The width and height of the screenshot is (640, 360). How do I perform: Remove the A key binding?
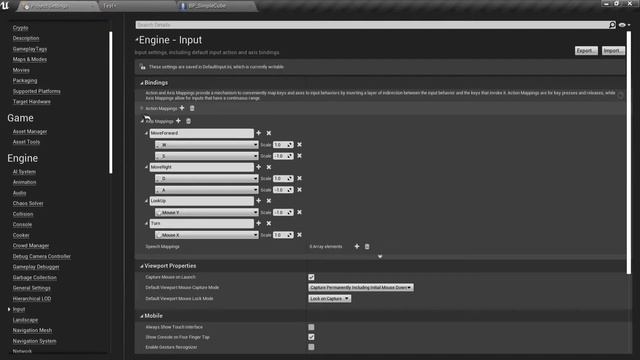pyautogui.click(x=299, y=190)
